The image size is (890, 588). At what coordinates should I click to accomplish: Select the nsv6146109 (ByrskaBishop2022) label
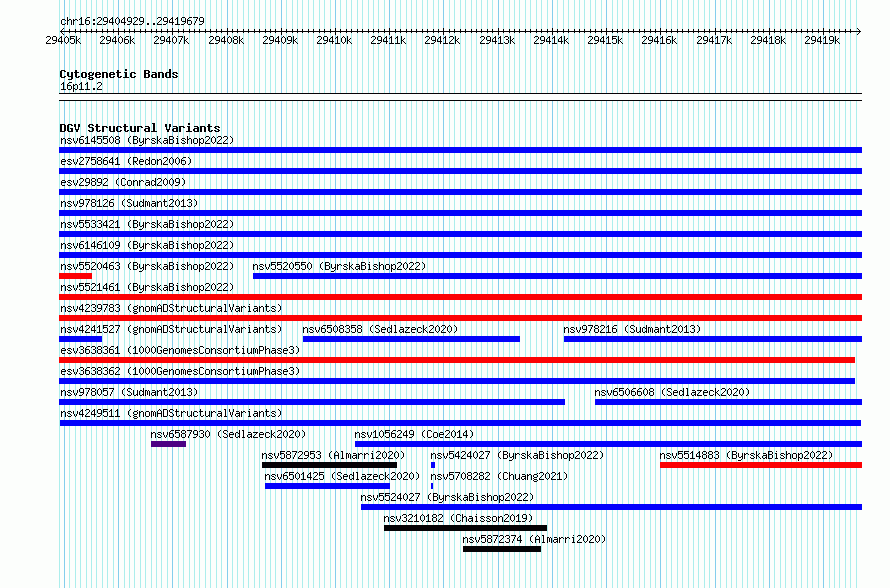(147, 245)
